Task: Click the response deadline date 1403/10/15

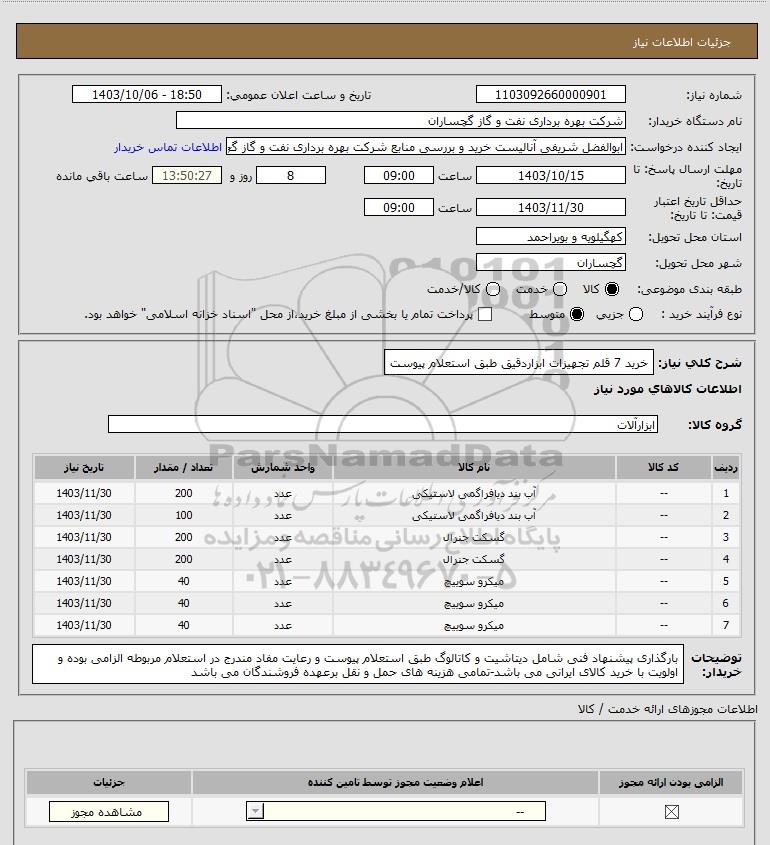Action: (x=551, y=176)
